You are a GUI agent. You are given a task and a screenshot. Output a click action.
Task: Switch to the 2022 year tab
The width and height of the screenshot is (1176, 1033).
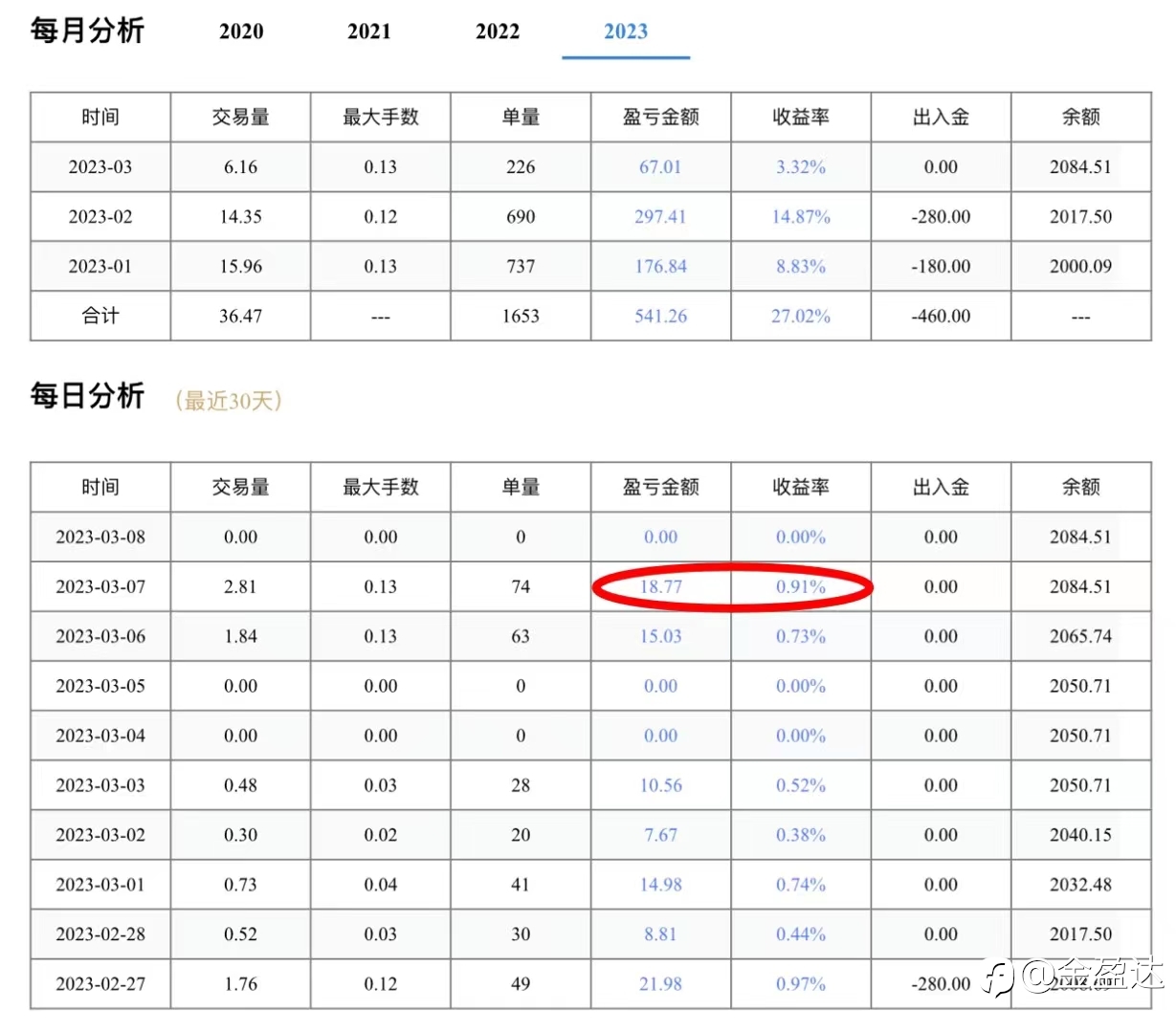tap(498, 32)
